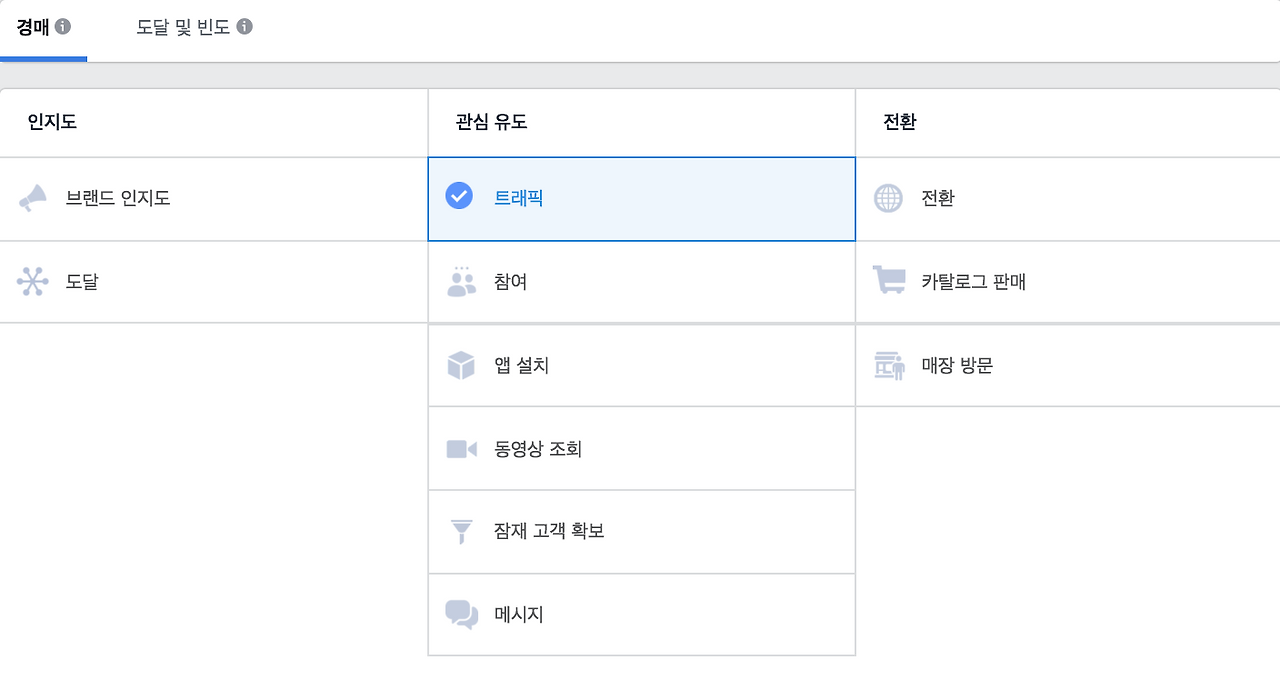Screen dimensions: 1280x680
Task: Click the app install cube icon
Action: [459, 364]
